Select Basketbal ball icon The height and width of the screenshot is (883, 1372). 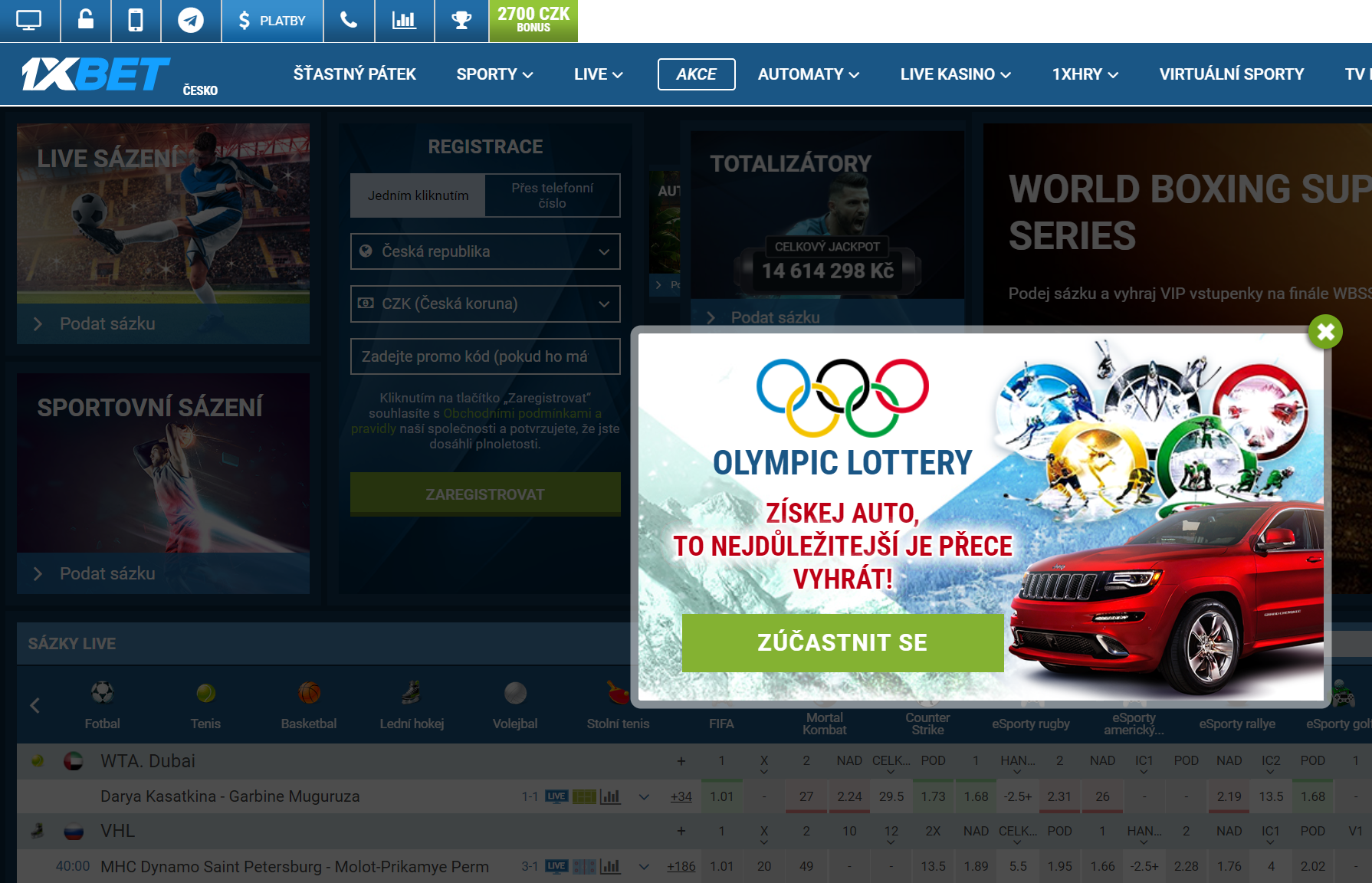tap(309, 693)
